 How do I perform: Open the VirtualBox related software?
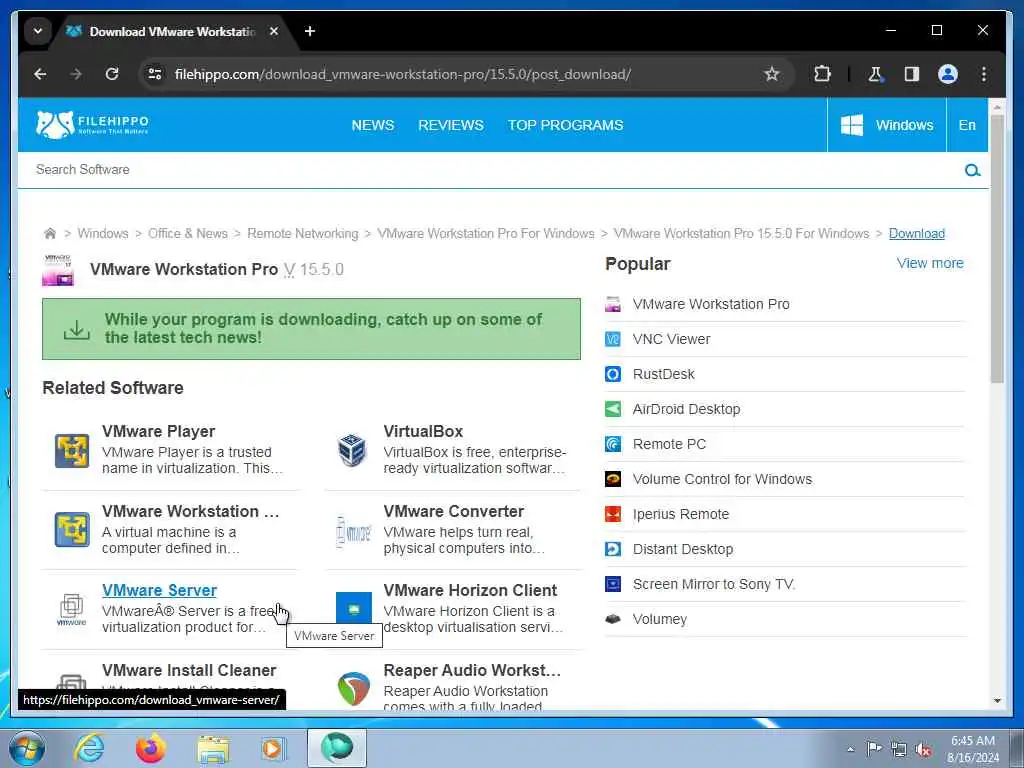click(x=423, y=432)
